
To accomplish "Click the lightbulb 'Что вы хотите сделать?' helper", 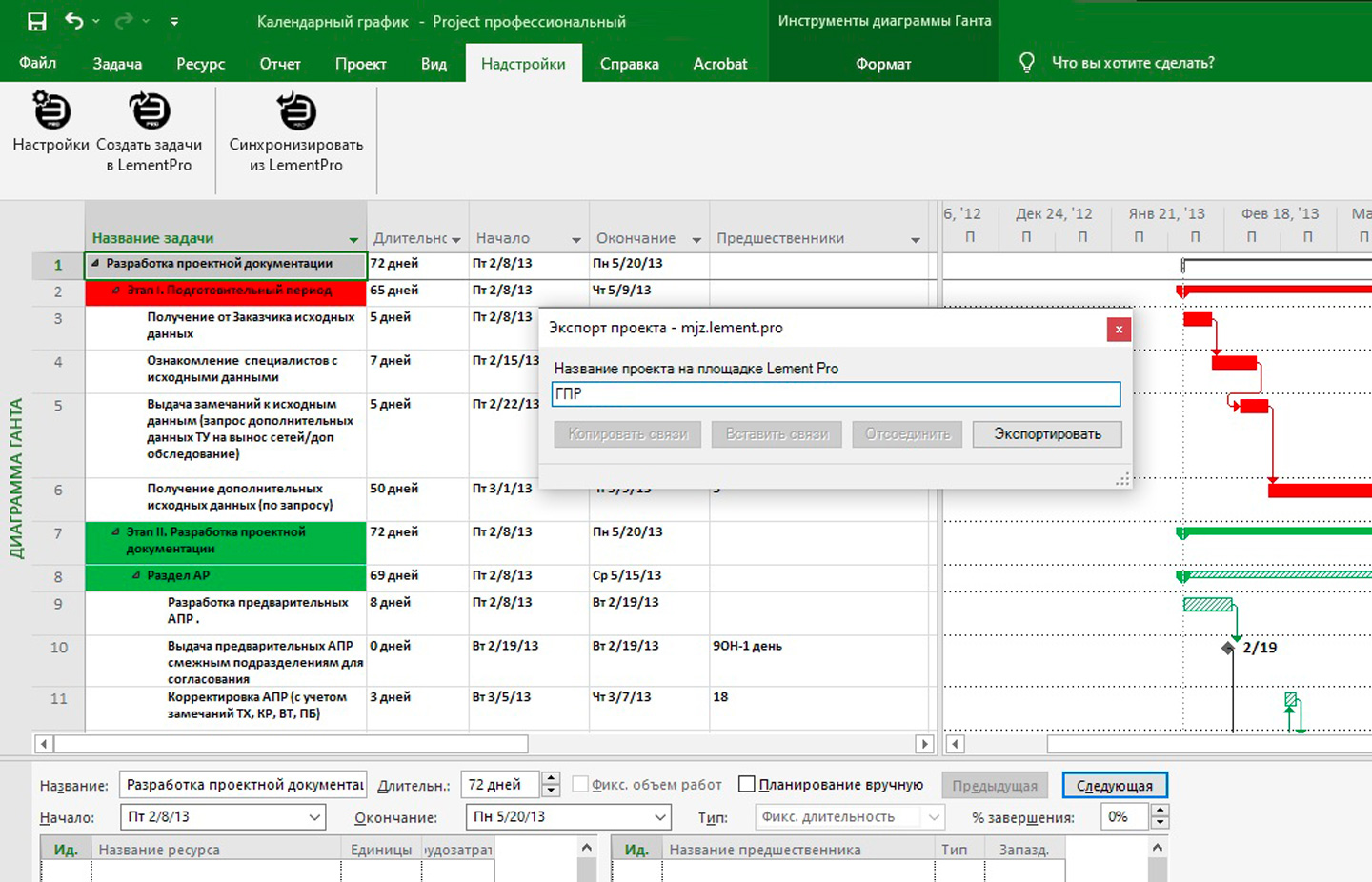I will coord(1026,62).
